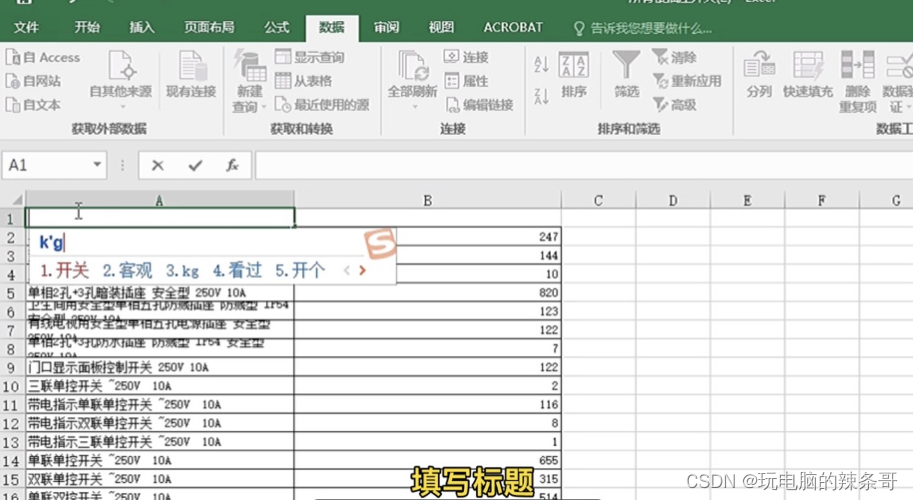Switch to 审阅 tab

pos(386,27)
